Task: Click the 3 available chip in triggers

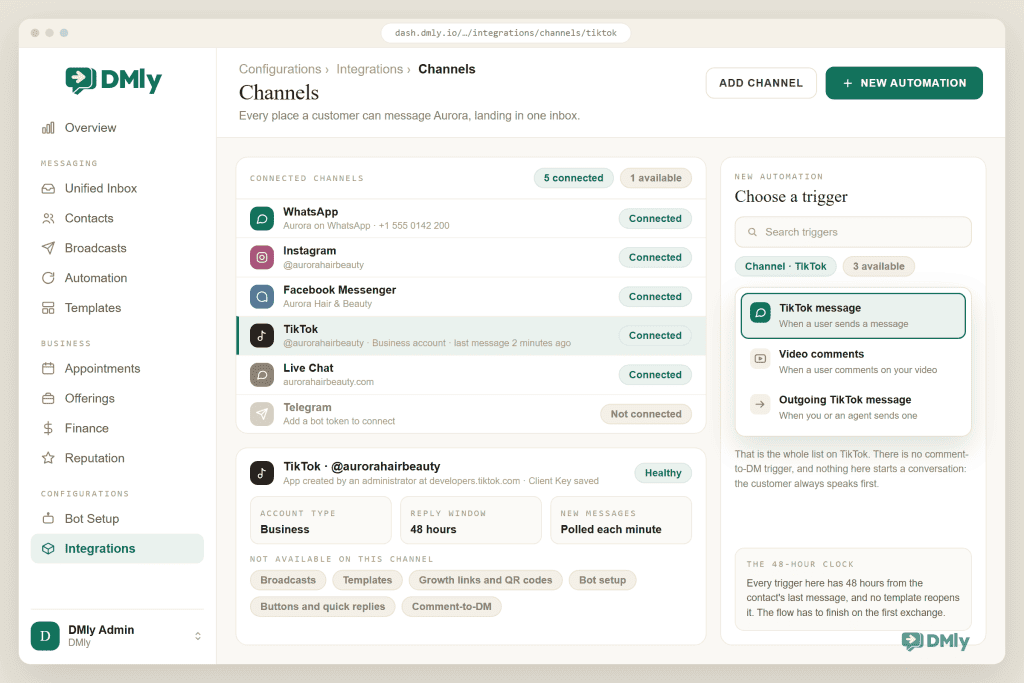Action: coord(878,266)
